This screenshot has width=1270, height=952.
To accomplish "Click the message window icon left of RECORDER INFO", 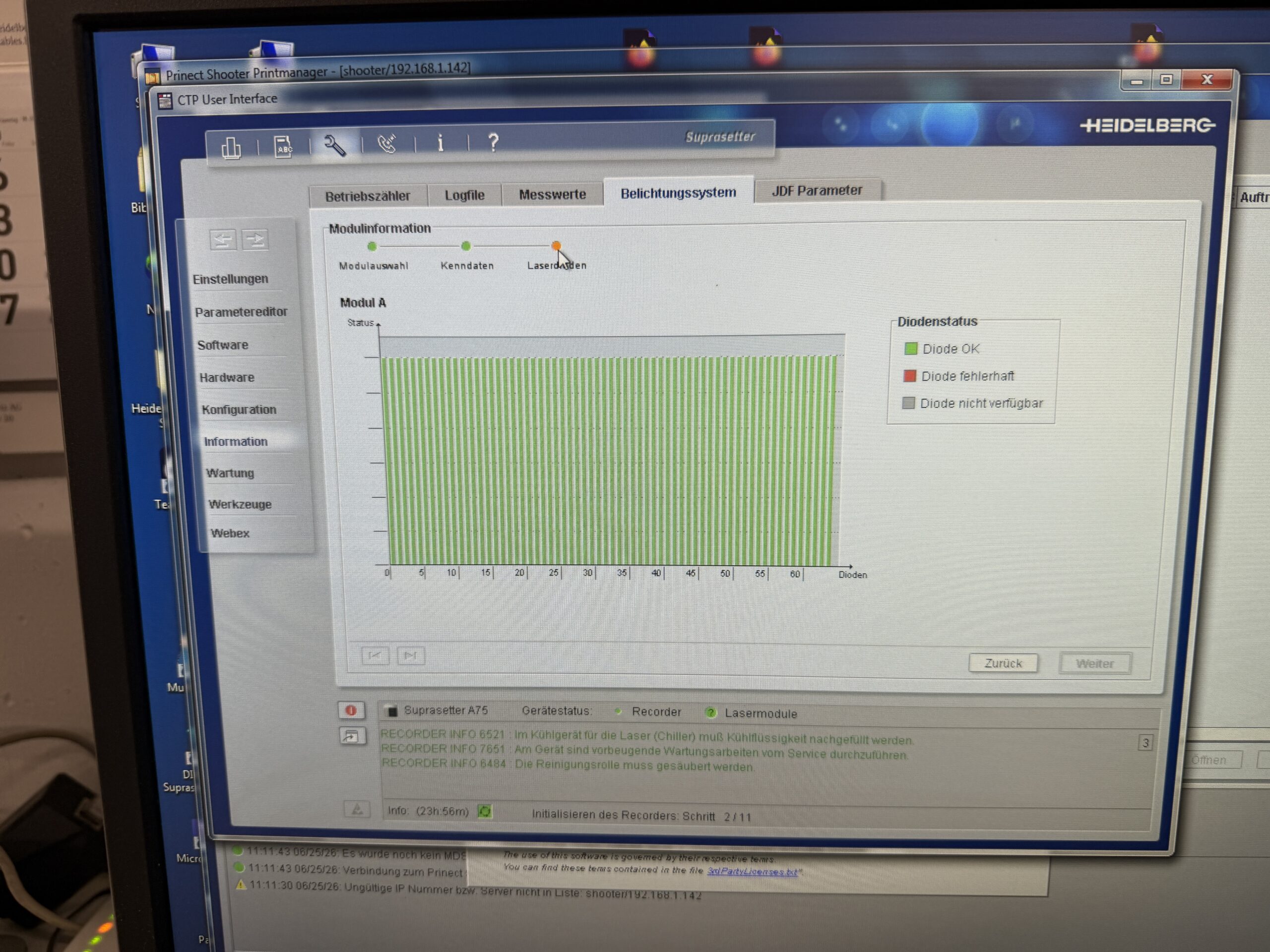I will pyautogui.click(x=351, y=736).
